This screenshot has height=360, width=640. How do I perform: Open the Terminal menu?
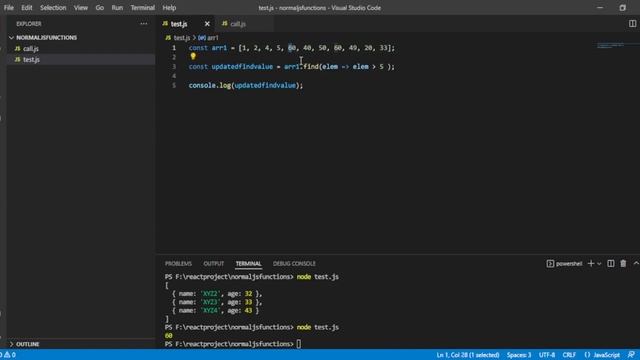coord(142,8)
